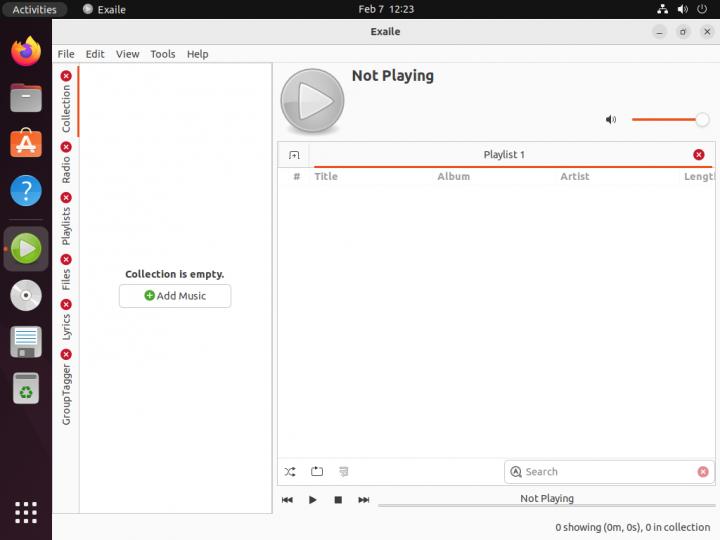Screen dimensions: 720x540
Task: Click the Add Music button
Action: 175,296
